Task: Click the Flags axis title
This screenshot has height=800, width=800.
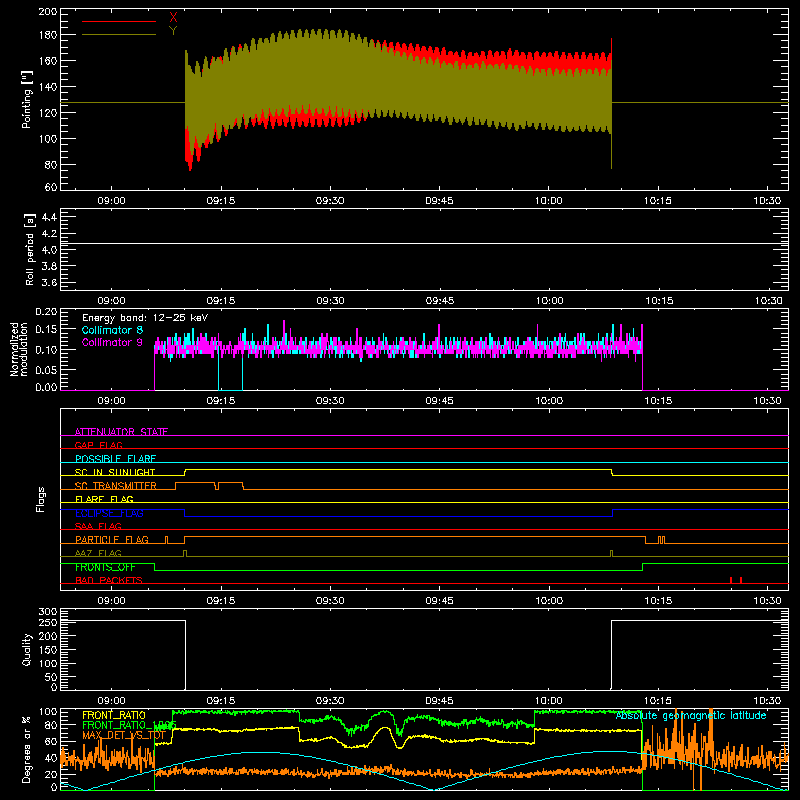Action: (x=40, y=499)
